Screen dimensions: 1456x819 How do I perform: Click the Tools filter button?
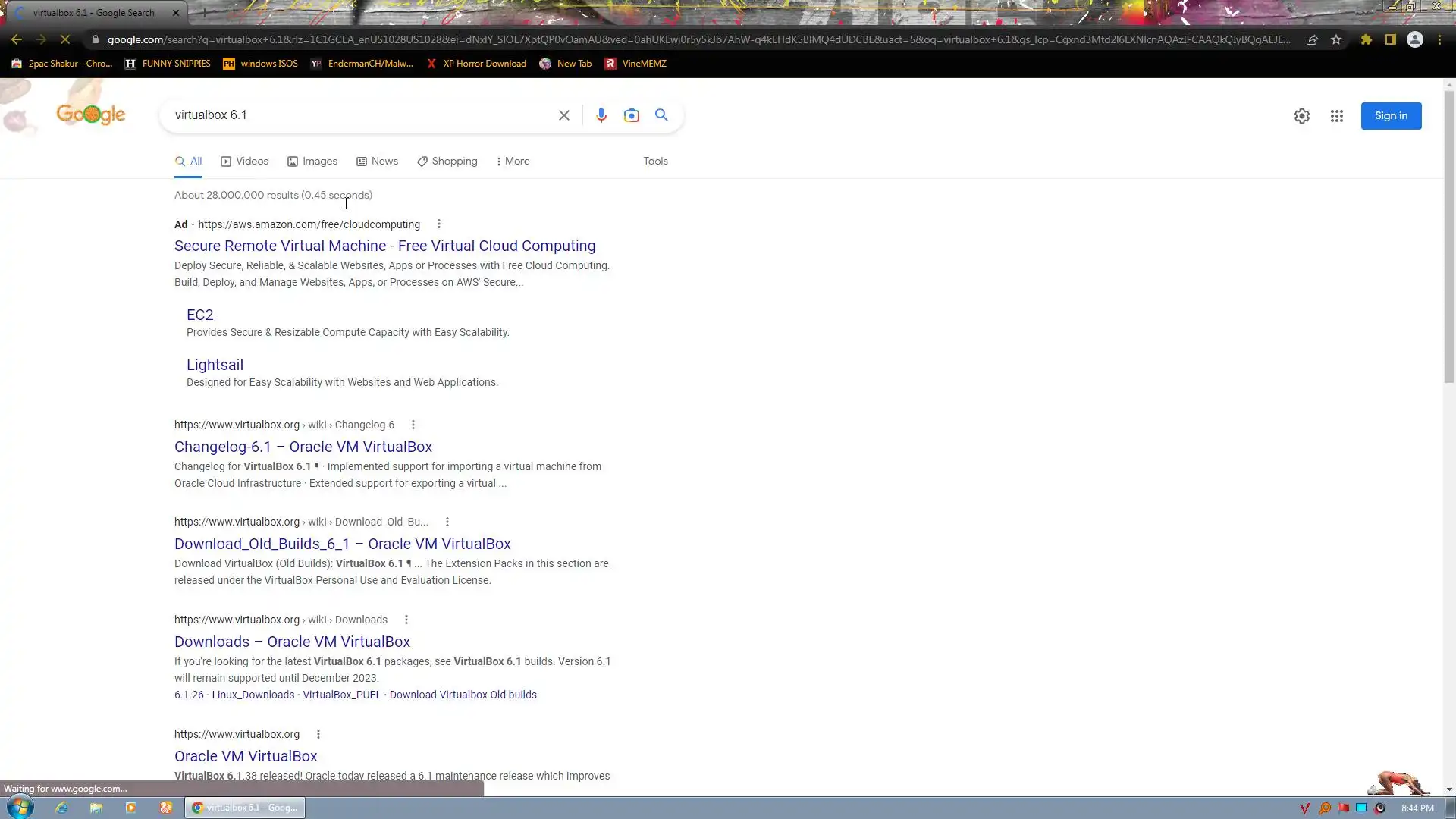point(655,162)
